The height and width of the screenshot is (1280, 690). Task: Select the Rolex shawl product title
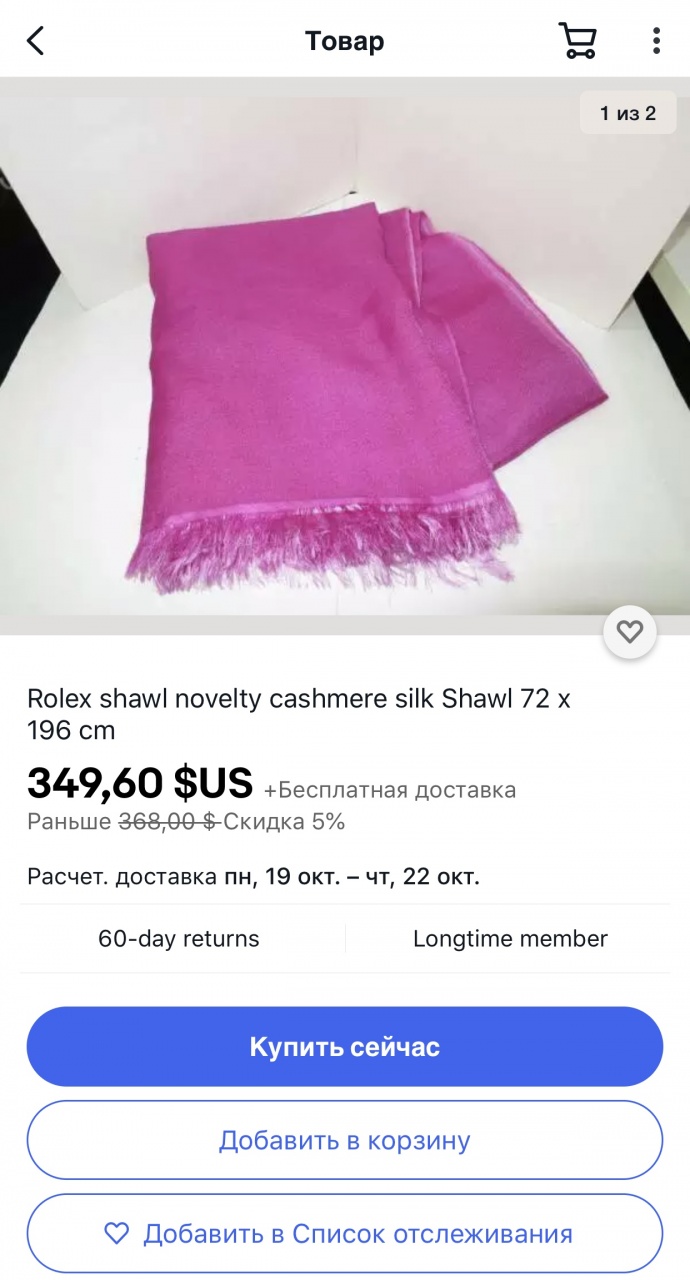[x=298, y=714]
